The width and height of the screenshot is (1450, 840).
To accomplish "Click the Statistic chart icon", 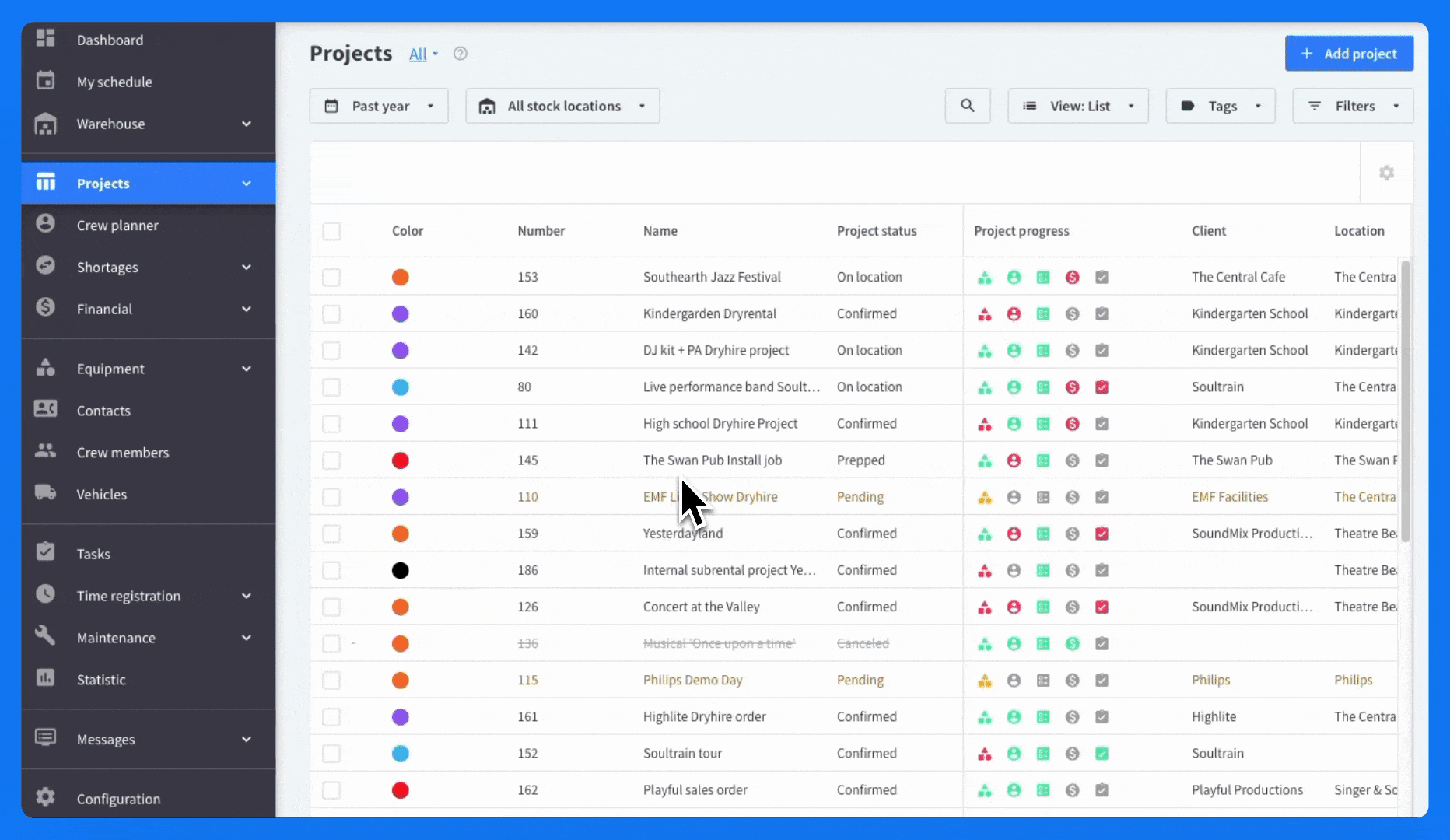I will click(x=46, y=678).
